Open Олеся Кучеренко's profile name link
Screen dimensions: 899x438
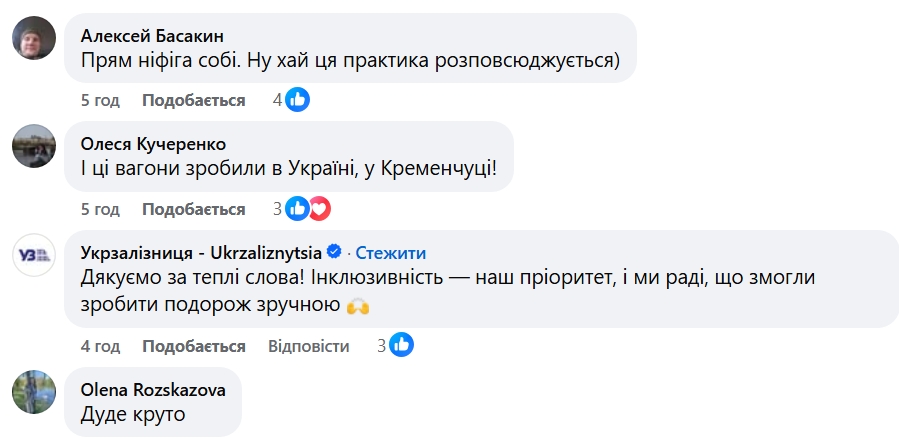pos(153,141)
